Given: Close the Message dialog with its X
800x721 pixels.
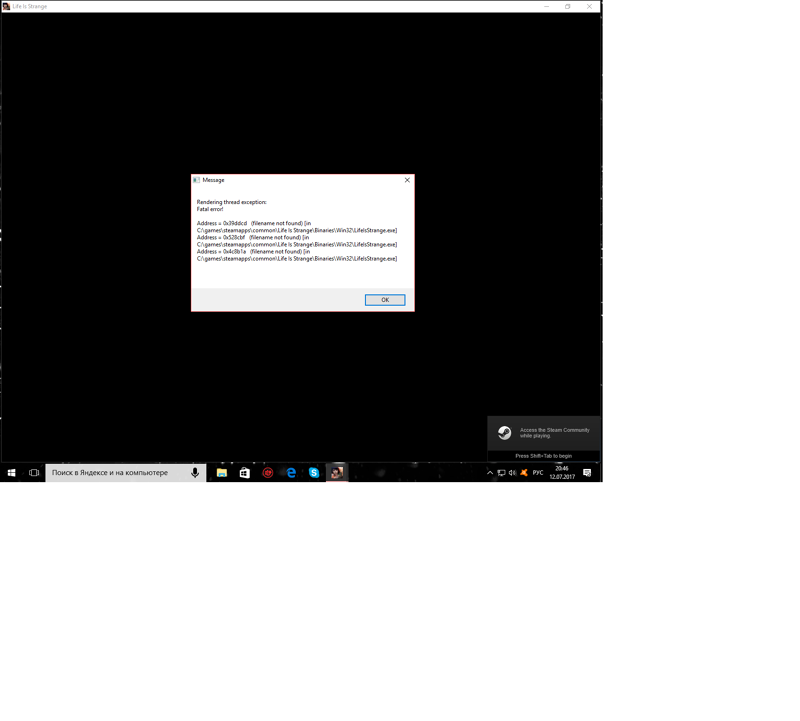Looking at the screenshot, I should [x=407, y=180].
